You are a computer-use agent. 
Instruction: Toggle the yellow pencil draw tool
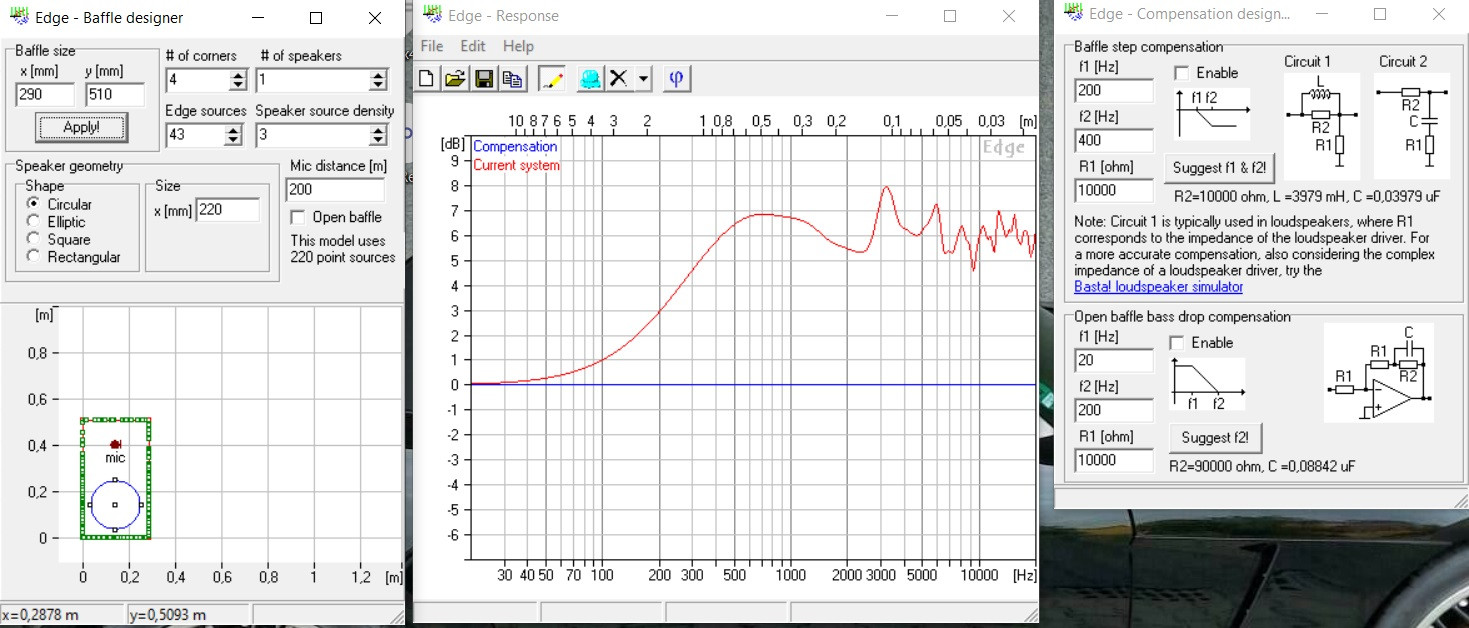tap(551, 79)
